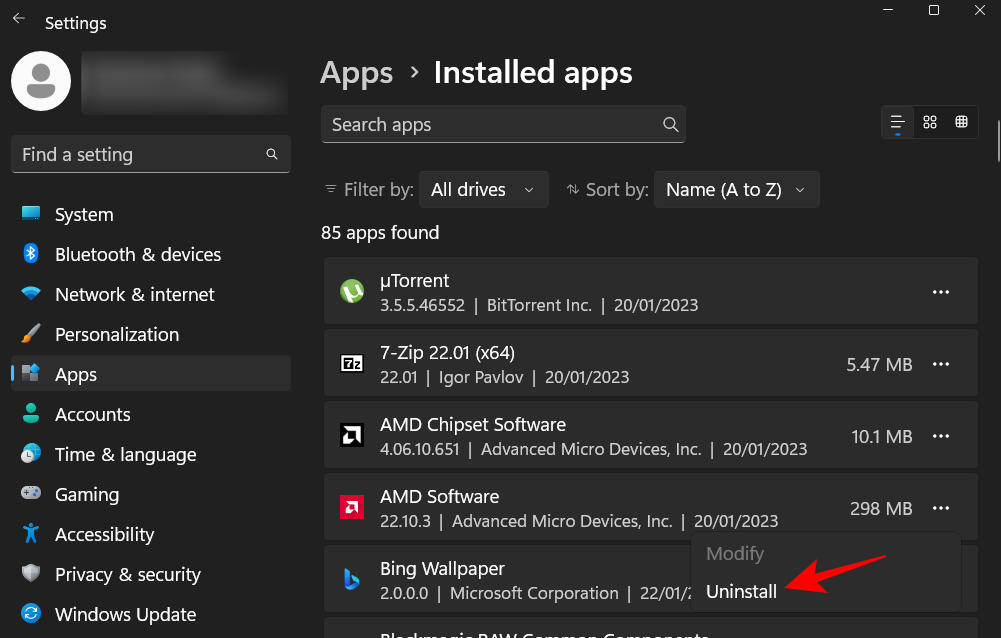Image resolution: width=1001 pixels, height=638 pixels.
Task: Open the All drives filter dropdown
Action: pyautogui.click(x=483, y=189)
